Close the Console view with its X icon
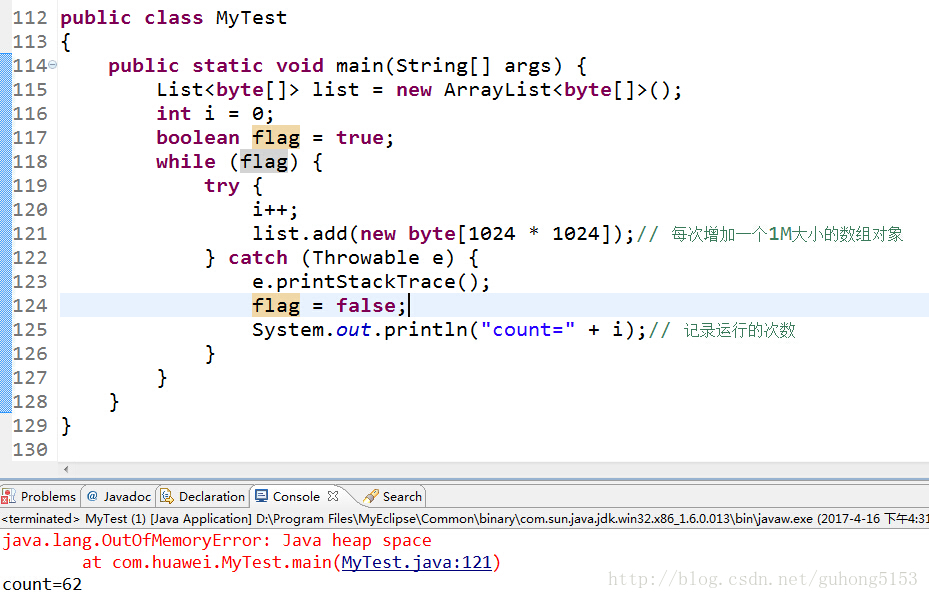Screen dimensions: 929x599 (333, 496)
